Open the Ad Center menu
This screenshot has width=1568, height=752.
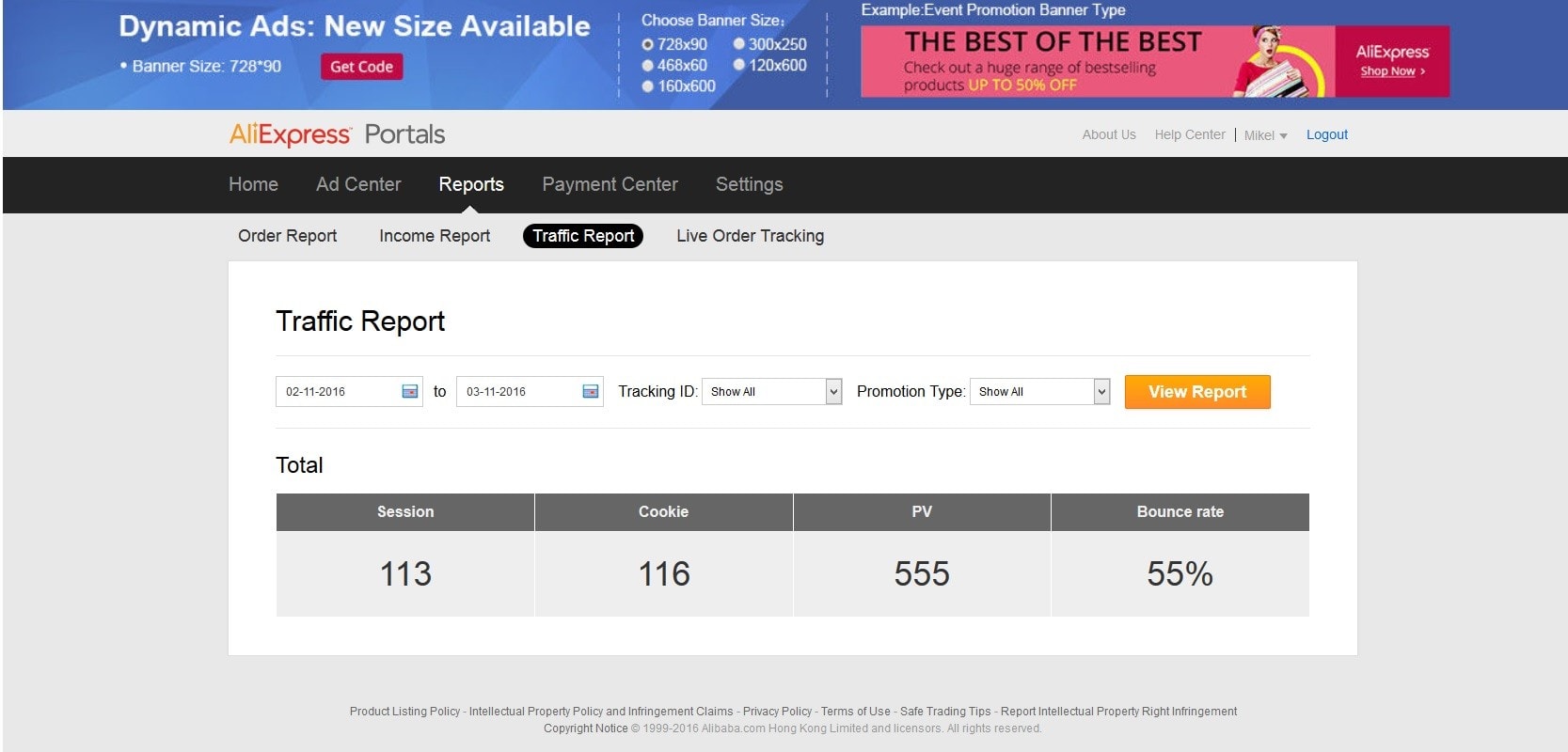358,184
